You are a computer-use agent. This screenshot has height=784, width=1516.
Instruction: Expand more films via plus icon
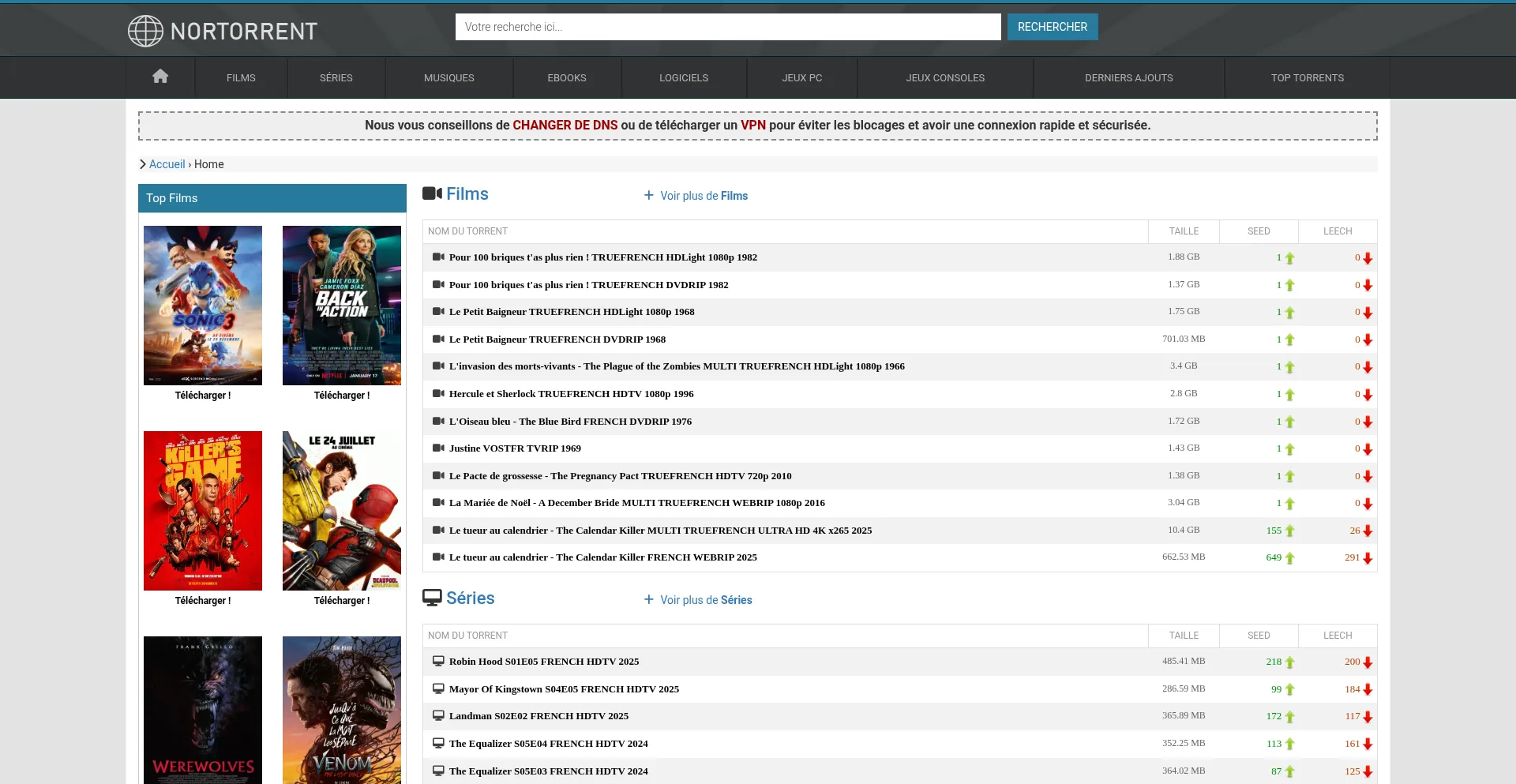649,195
